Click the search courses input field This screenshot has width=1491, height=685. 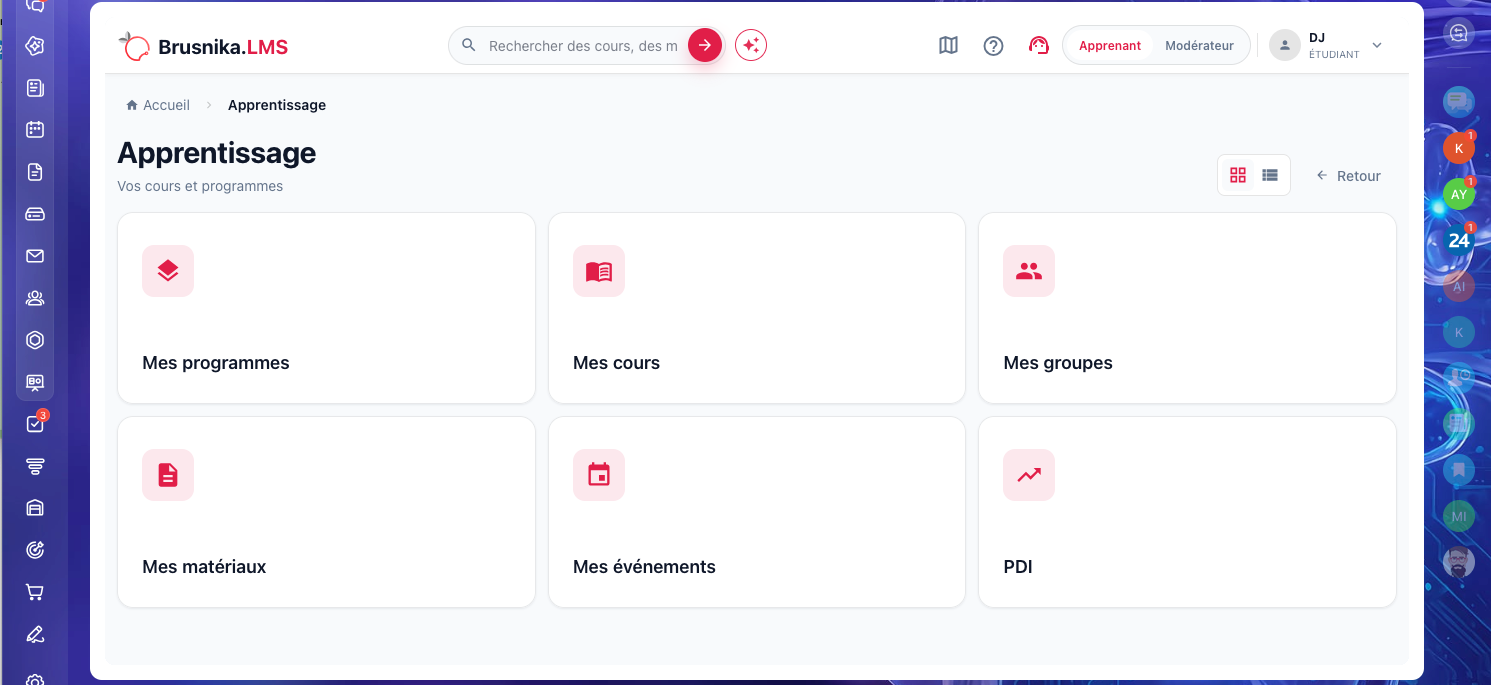582,45
